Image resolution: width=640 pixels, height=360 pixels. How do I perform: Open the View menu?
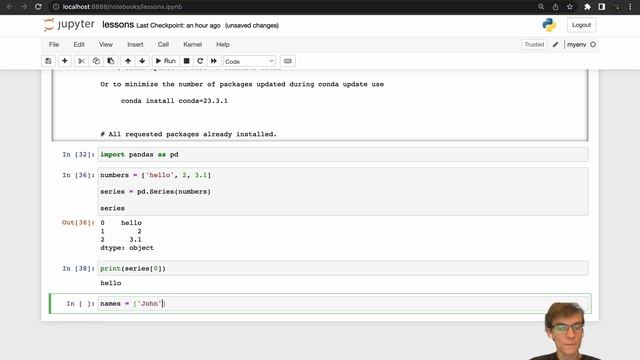[106, 44]
